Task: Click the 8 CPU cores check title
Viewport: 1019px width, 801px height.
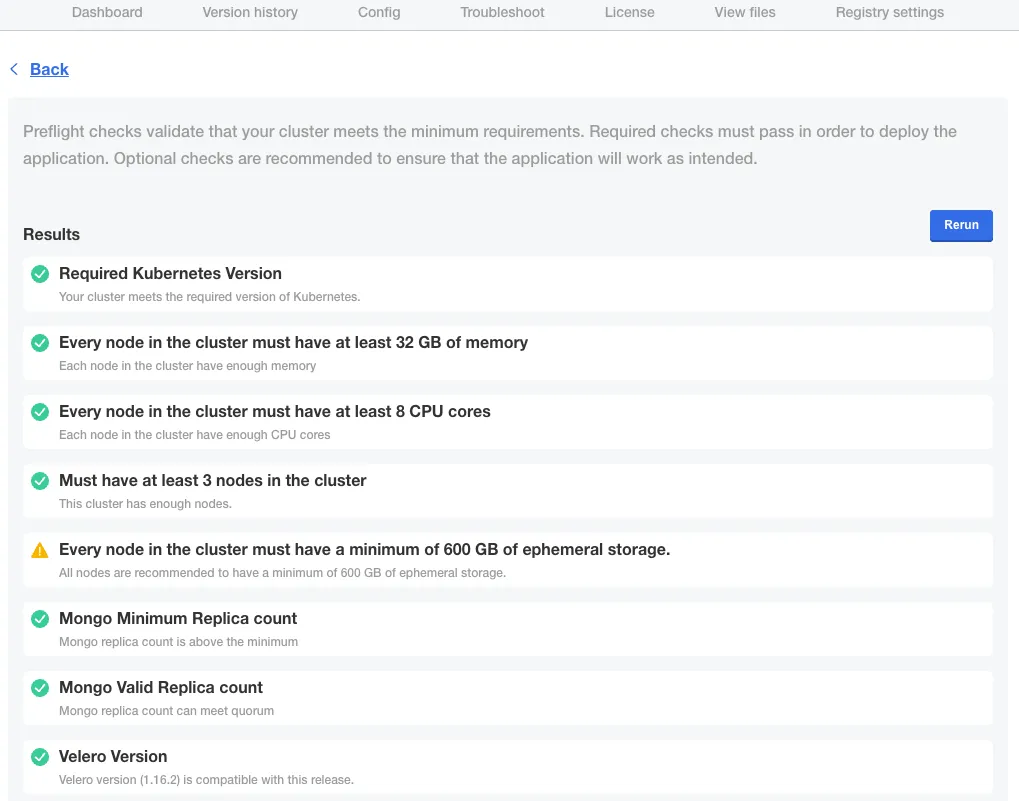Action: pyautogui.click(x=275, y=411)
